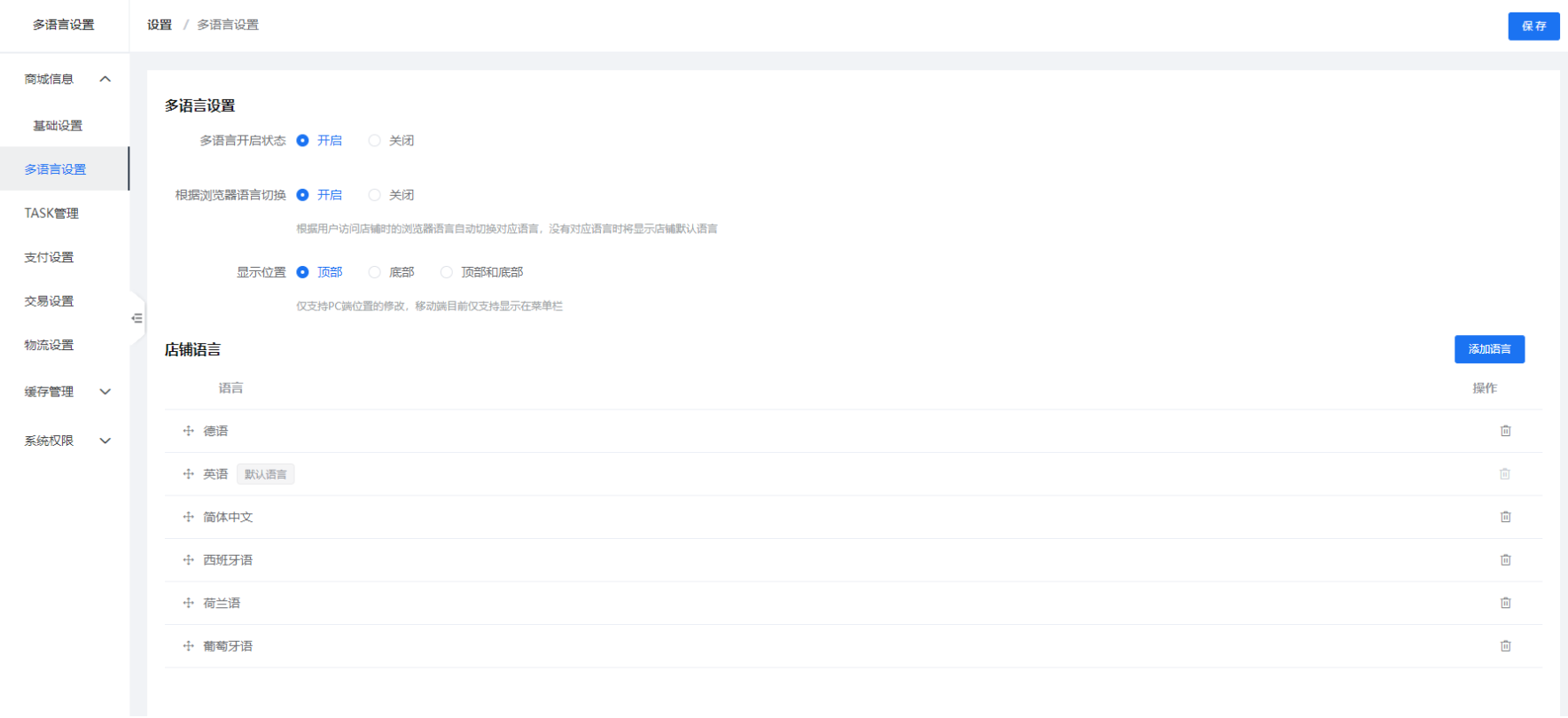Click the move handle beside 西班牙语
The width and height of the screenshot is (1568, 718).
(x=188, y=560)
